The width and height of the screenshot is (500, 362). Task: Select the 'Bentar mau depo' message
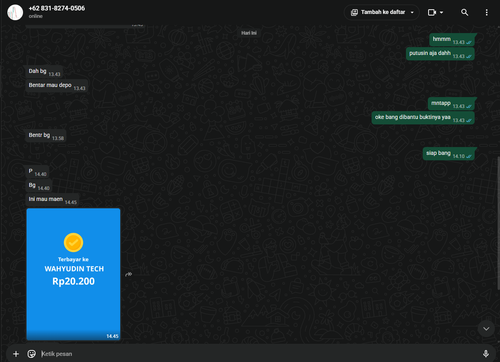click(57, 86)
